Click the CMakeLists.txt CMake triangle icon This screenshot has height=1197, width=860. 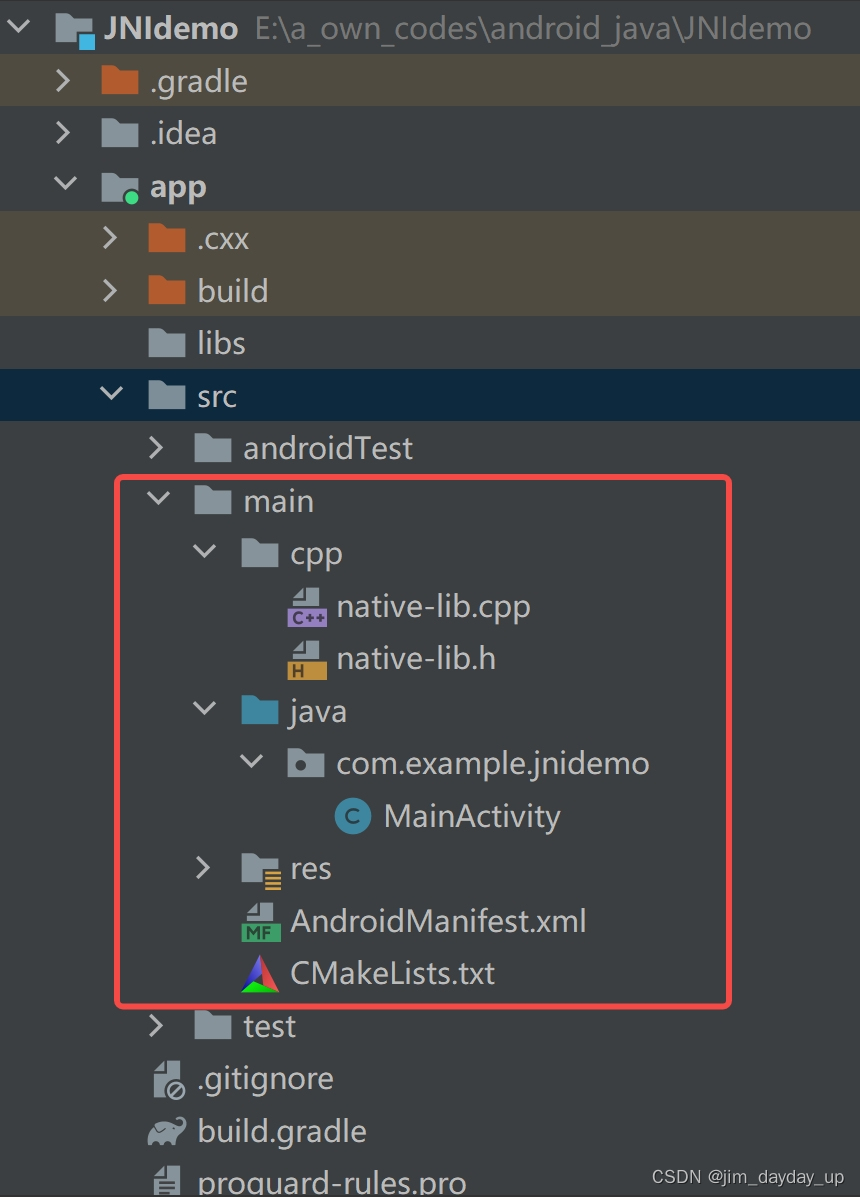click(260, 974)
